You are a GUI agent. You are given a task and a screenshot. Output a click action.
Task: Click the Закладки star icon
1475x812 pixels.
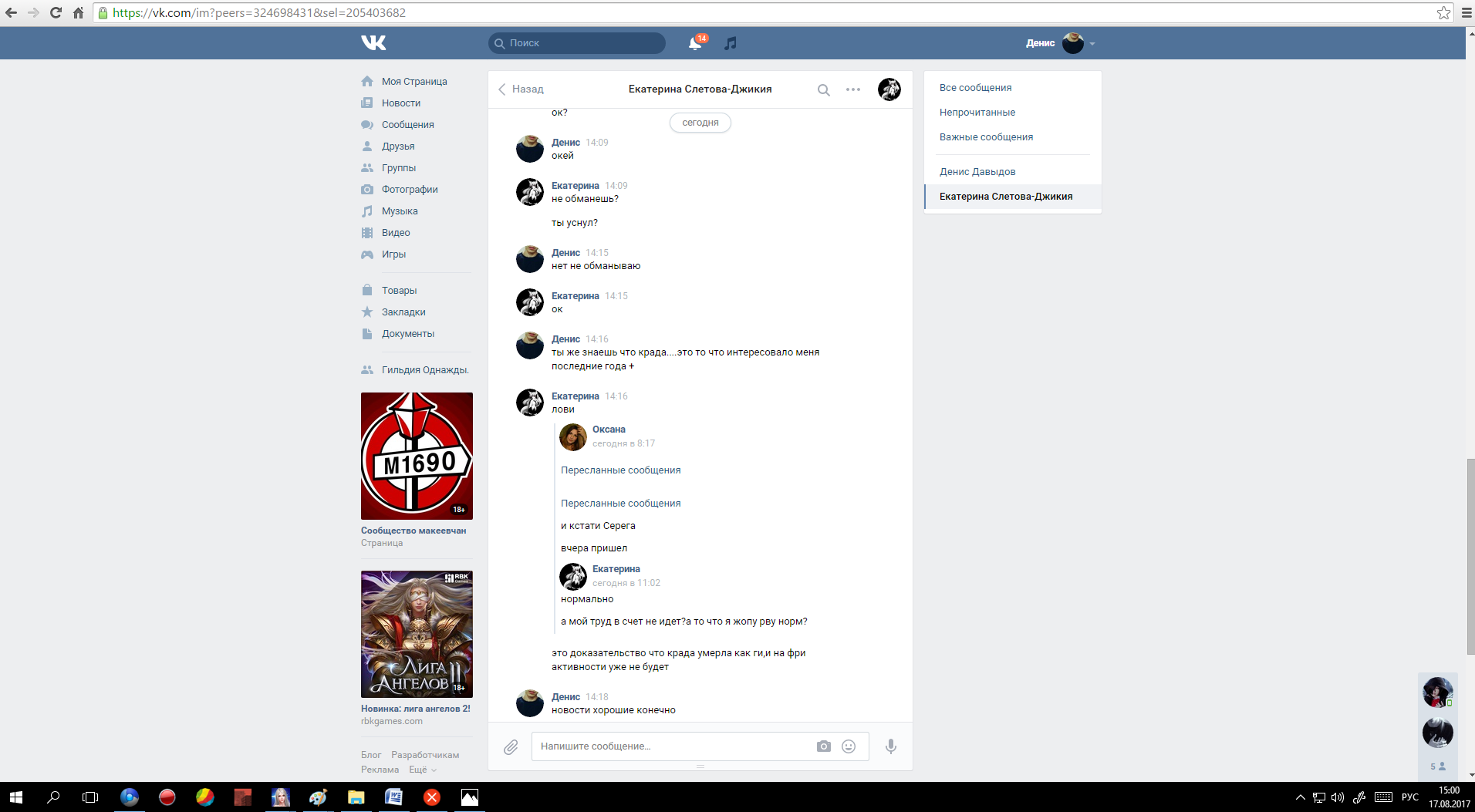click(367, 312)
